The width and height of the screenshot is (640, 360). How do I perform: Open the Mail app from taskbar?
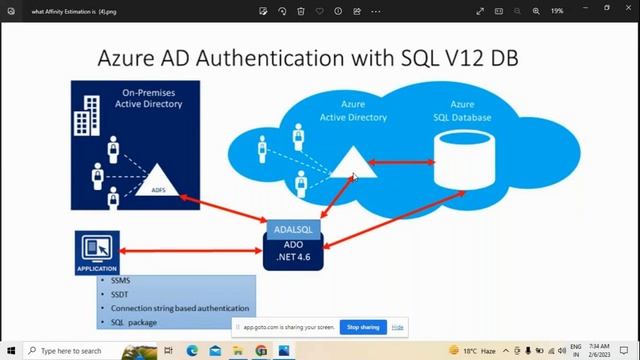tap(215, 351)
